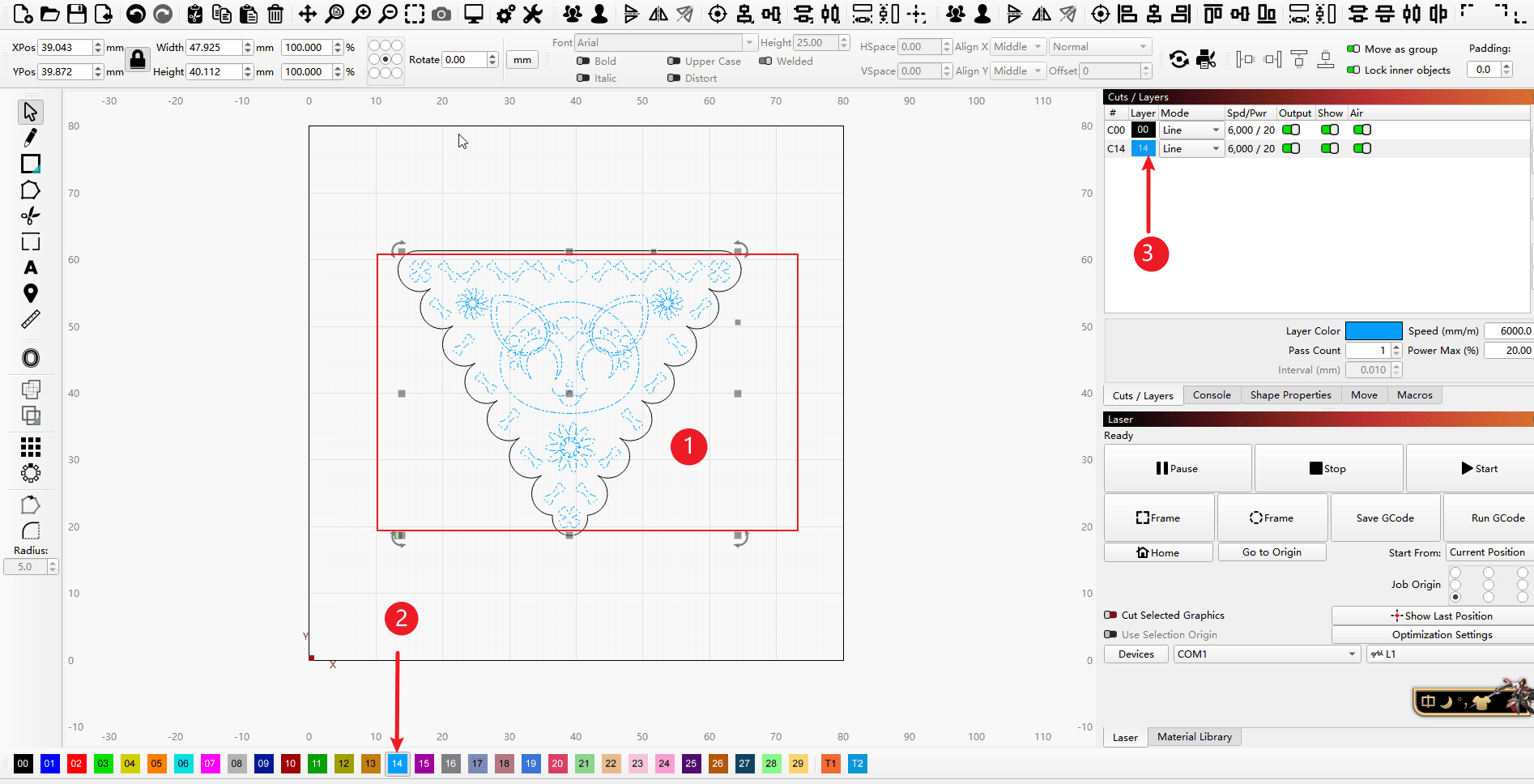The width and height of the screenshot is (1534, 784).
Task: Open the camera capture tool
Action: (441, 14)
